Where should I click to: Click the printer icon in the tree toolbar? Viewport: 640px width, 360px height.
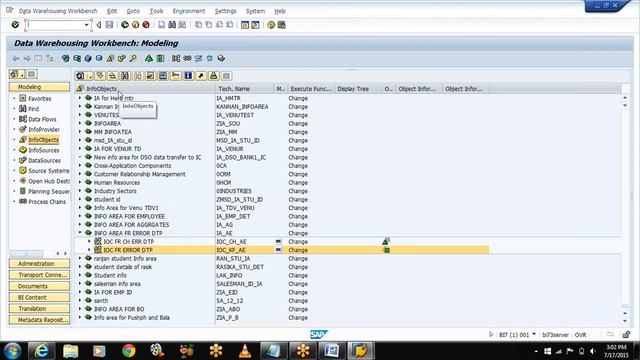[213, 76]
